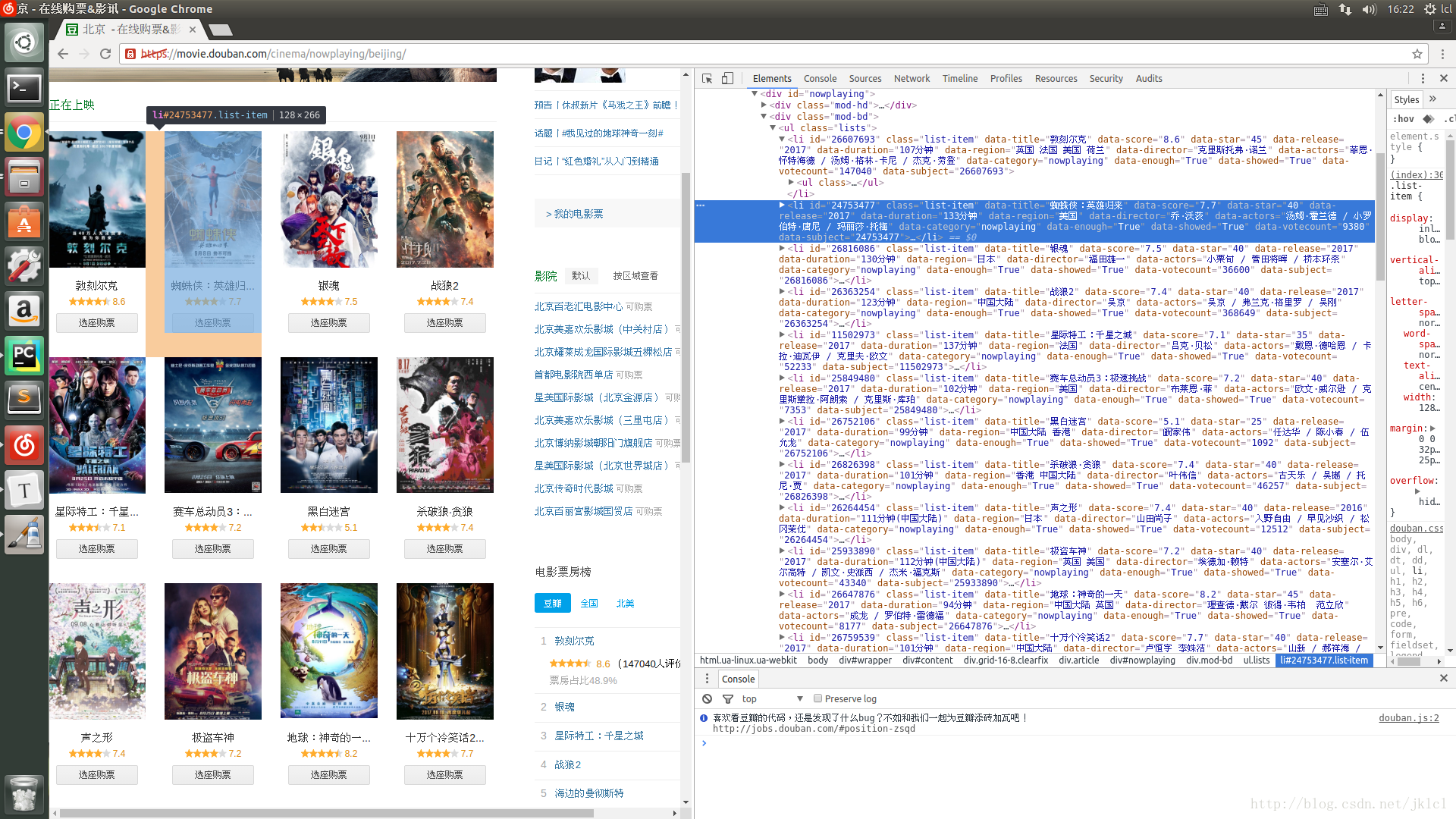Viewport: 1456px width, 819px height.
Task: Click console filter funnel icon
Action: tap(728, 698)
